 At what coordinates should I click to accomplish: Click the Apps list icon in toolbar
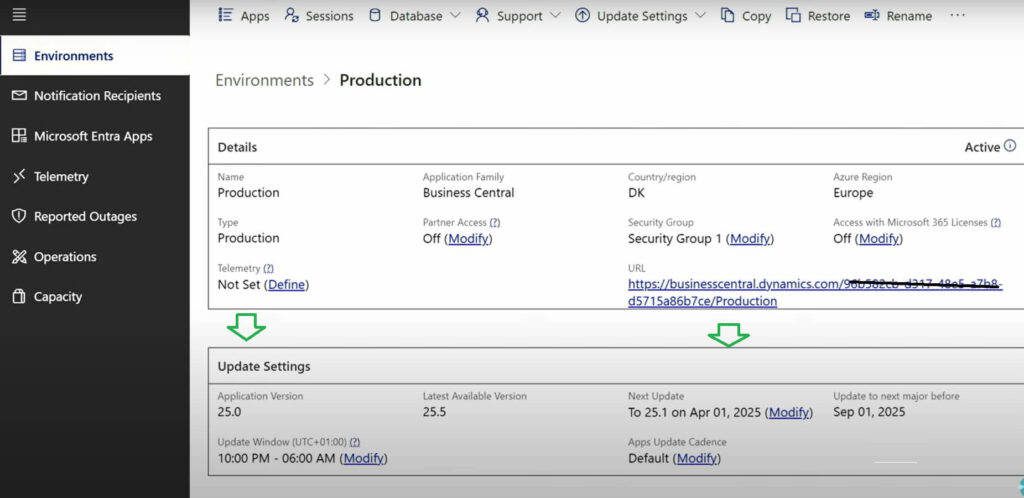coord(225,16)
